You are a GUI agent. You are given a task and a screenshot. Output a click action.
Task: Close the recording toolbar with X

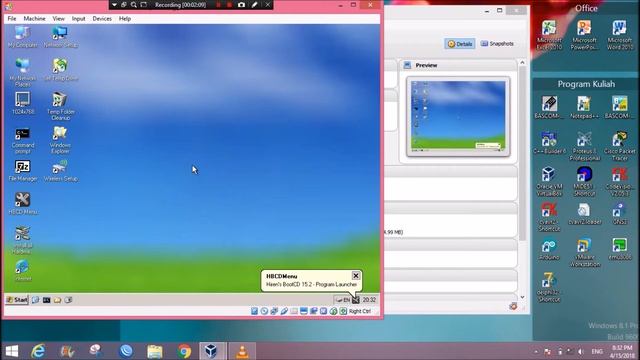tap(268, 5)
